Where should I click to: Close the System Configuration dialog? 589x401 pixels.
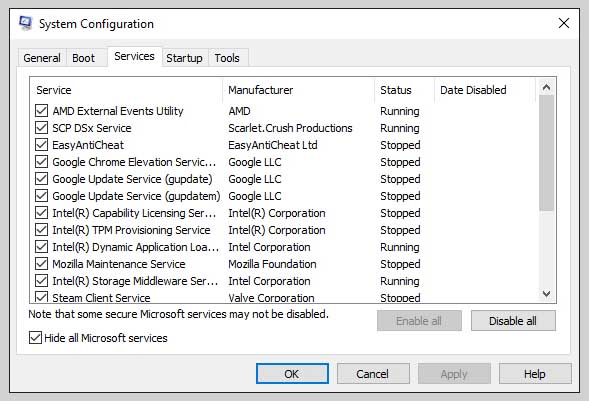click(563, 23)
